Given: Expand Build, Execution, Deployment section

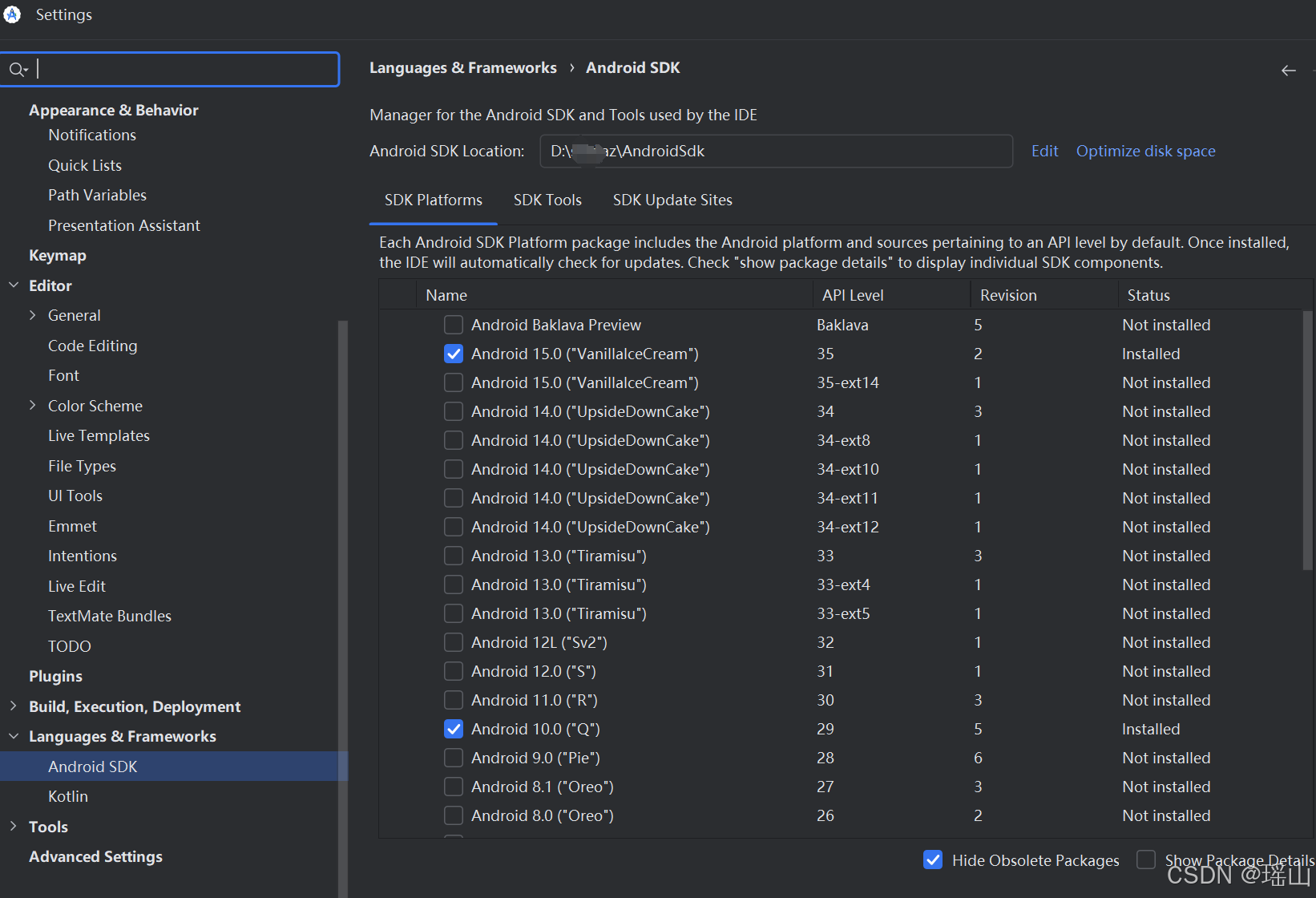Looking at the screenshot, I should pyautogui.click(x=14, y=706).
